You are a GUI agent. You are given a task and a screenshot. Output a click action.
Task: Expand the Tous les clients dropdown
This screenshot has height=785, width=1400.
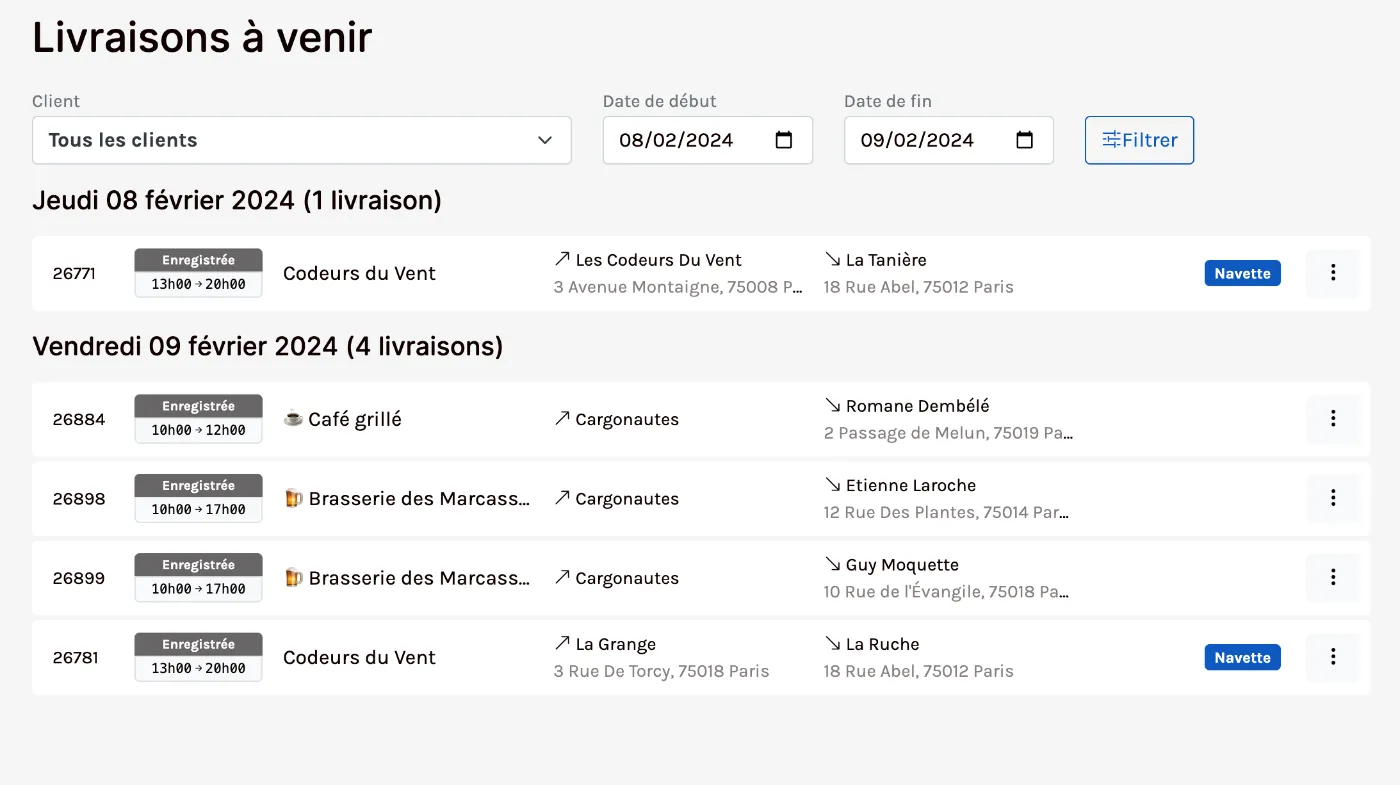[x=302, y=140]
